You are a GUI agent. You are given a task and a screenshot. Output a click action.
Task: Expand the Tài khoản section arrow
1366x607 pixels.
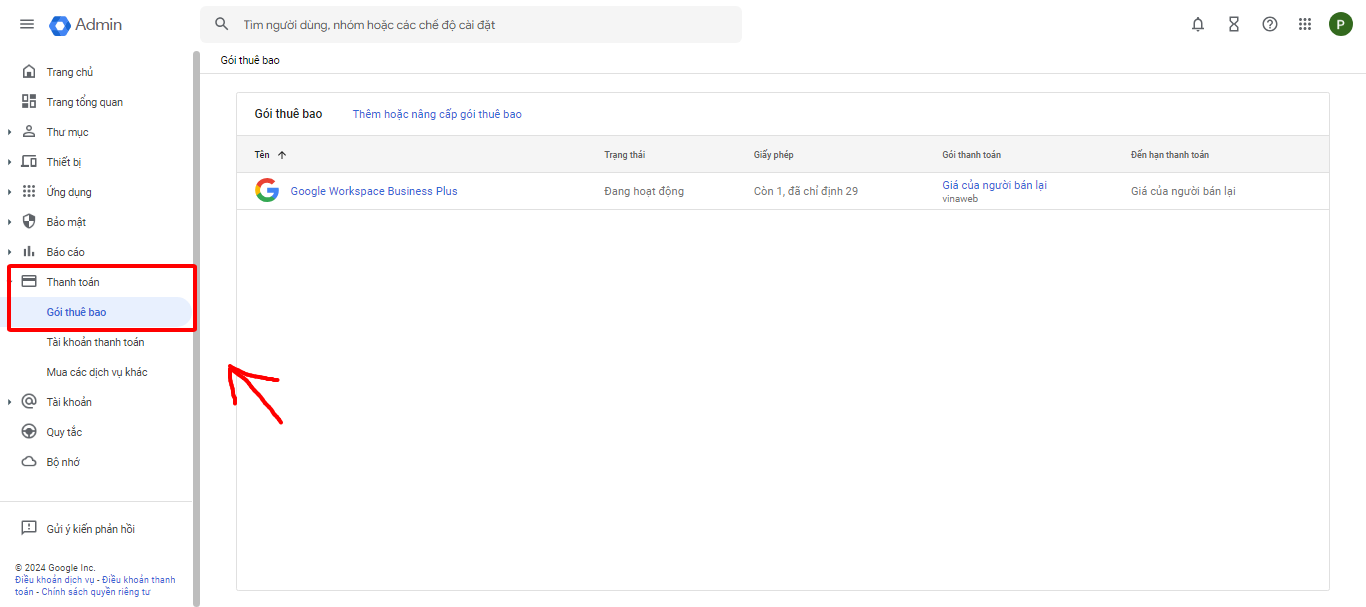[10, 402]
